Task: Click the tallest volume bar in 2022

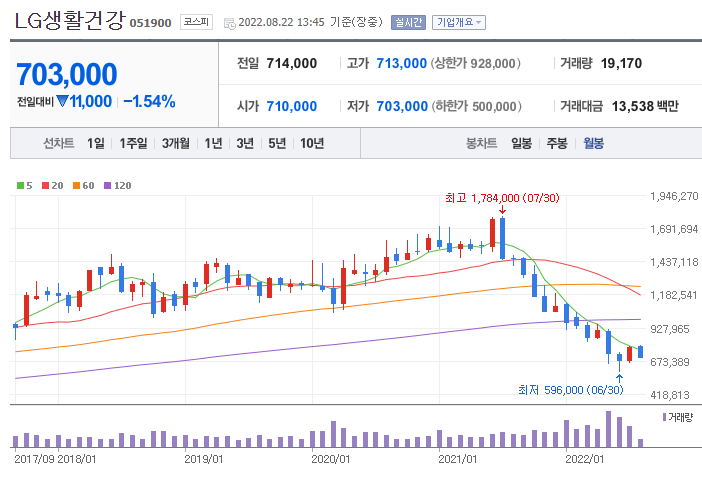Action: [608, 429]
